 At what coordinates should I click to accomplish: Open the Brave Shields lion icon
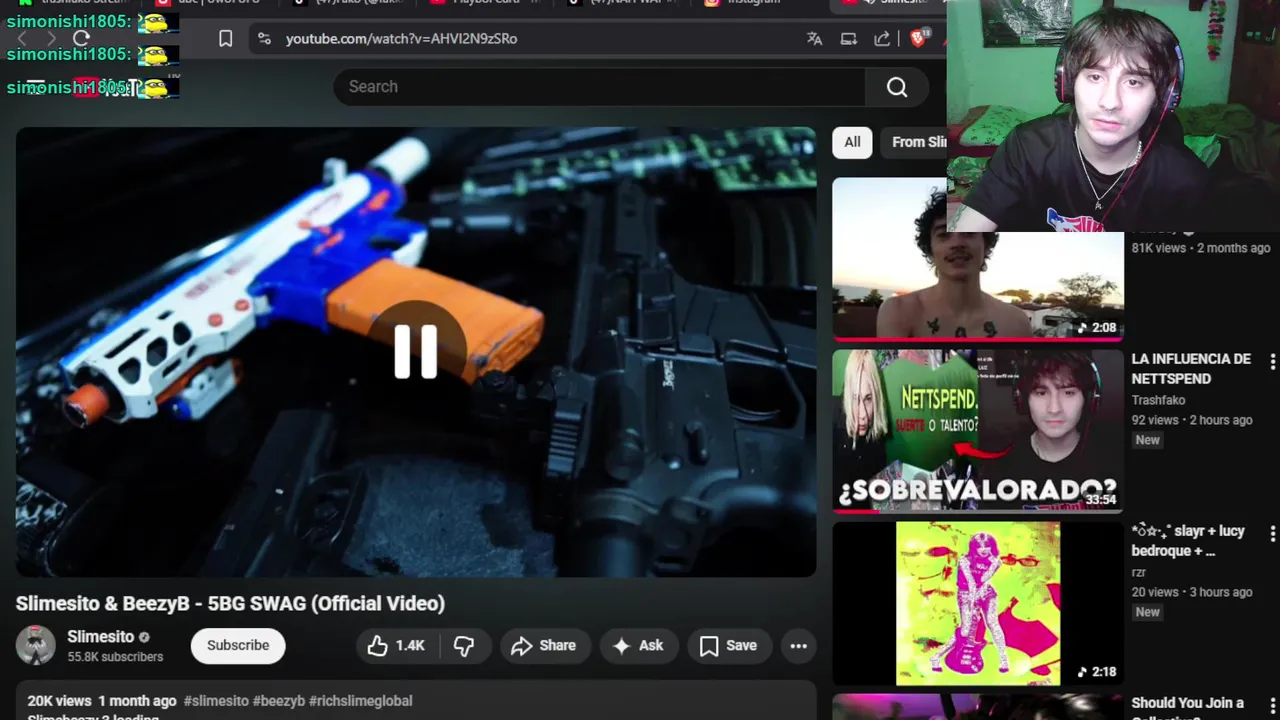920,38
